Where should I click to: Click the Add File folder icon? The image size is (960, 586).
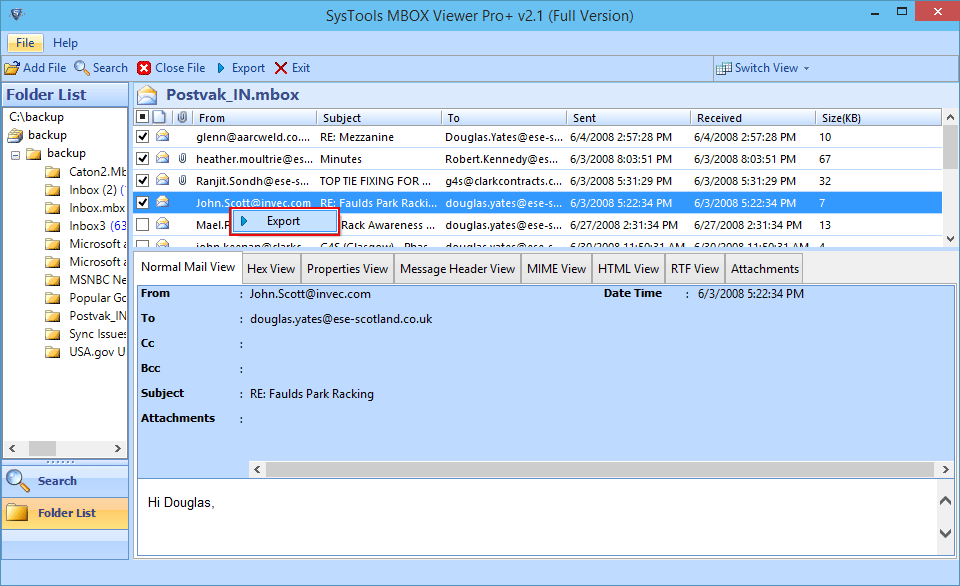12,68
